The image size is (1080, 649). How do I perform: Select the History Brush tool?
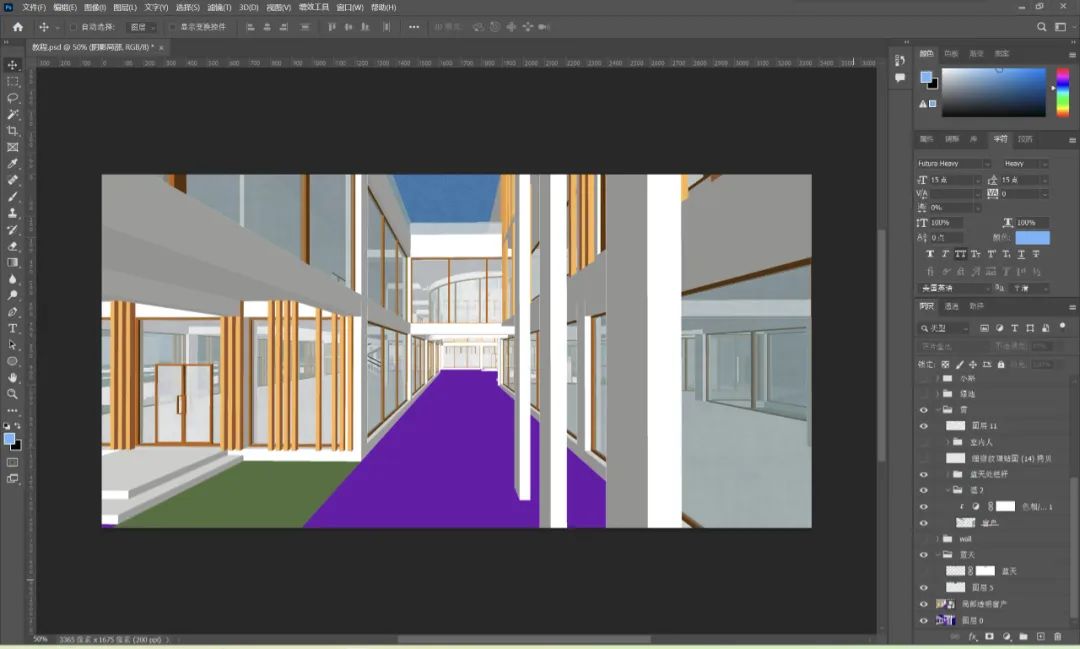(12, 229)
